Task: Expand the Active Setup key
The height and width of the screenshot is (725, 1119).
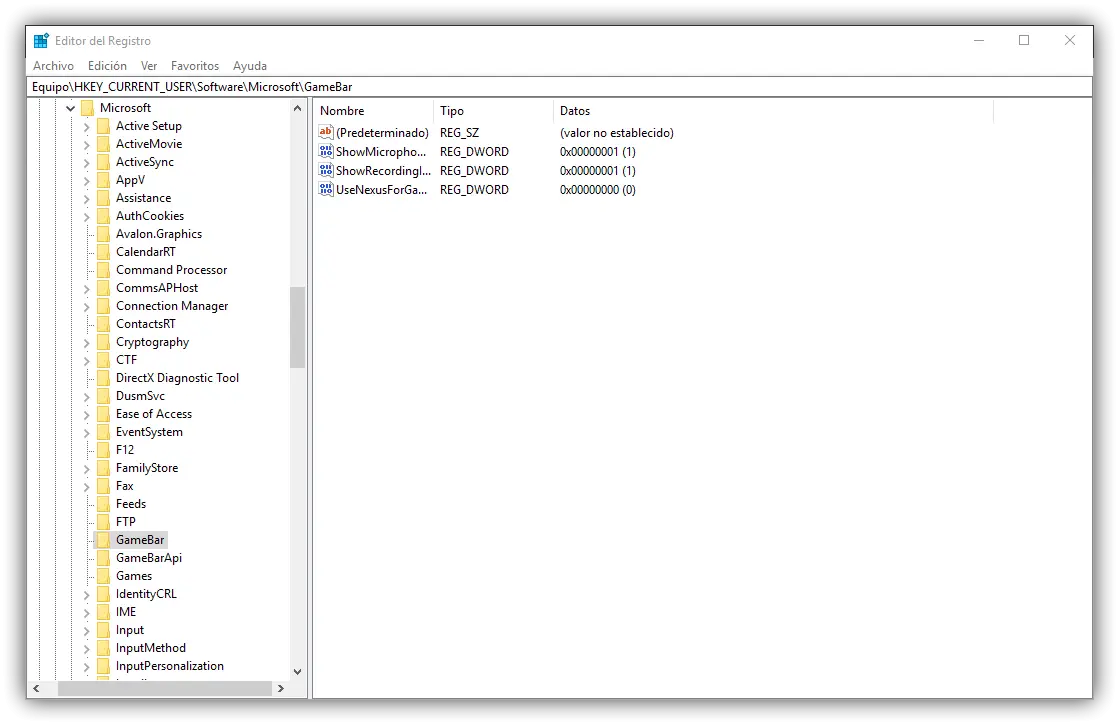Action: pyautogui.click(x=86, y=126)
